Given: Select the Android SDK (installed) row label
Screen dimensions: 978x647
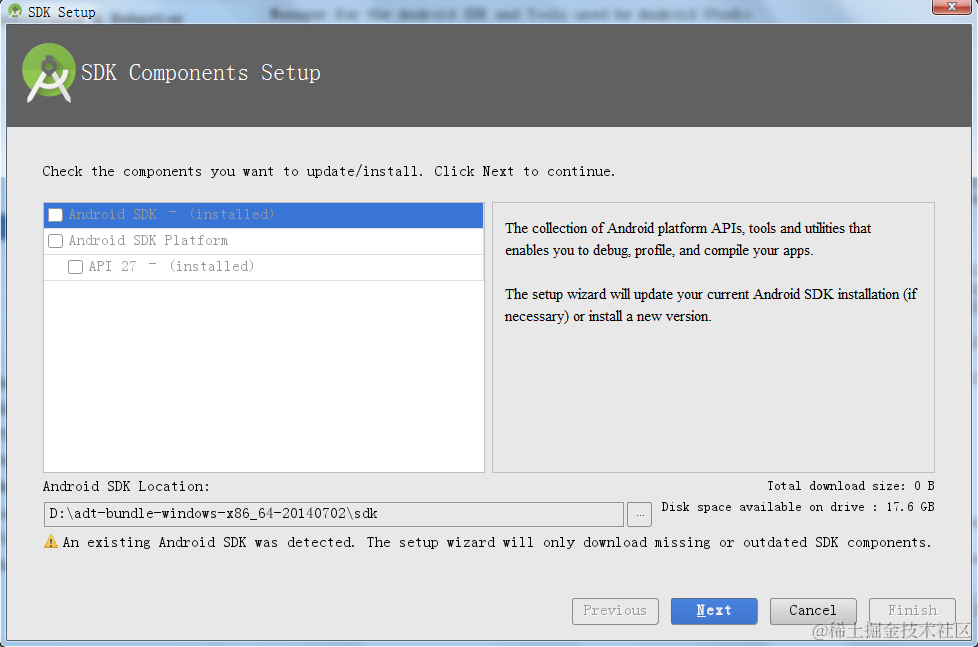Looking at the screenshot, I should pos(171,215).
